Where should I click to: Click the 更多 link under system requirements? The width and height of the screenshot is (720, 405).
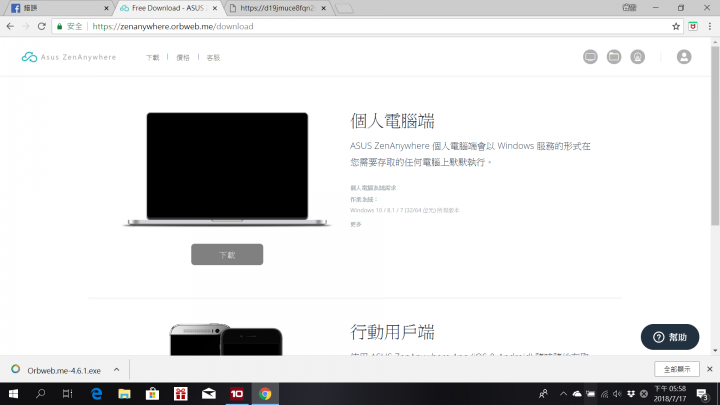[356, 224]
